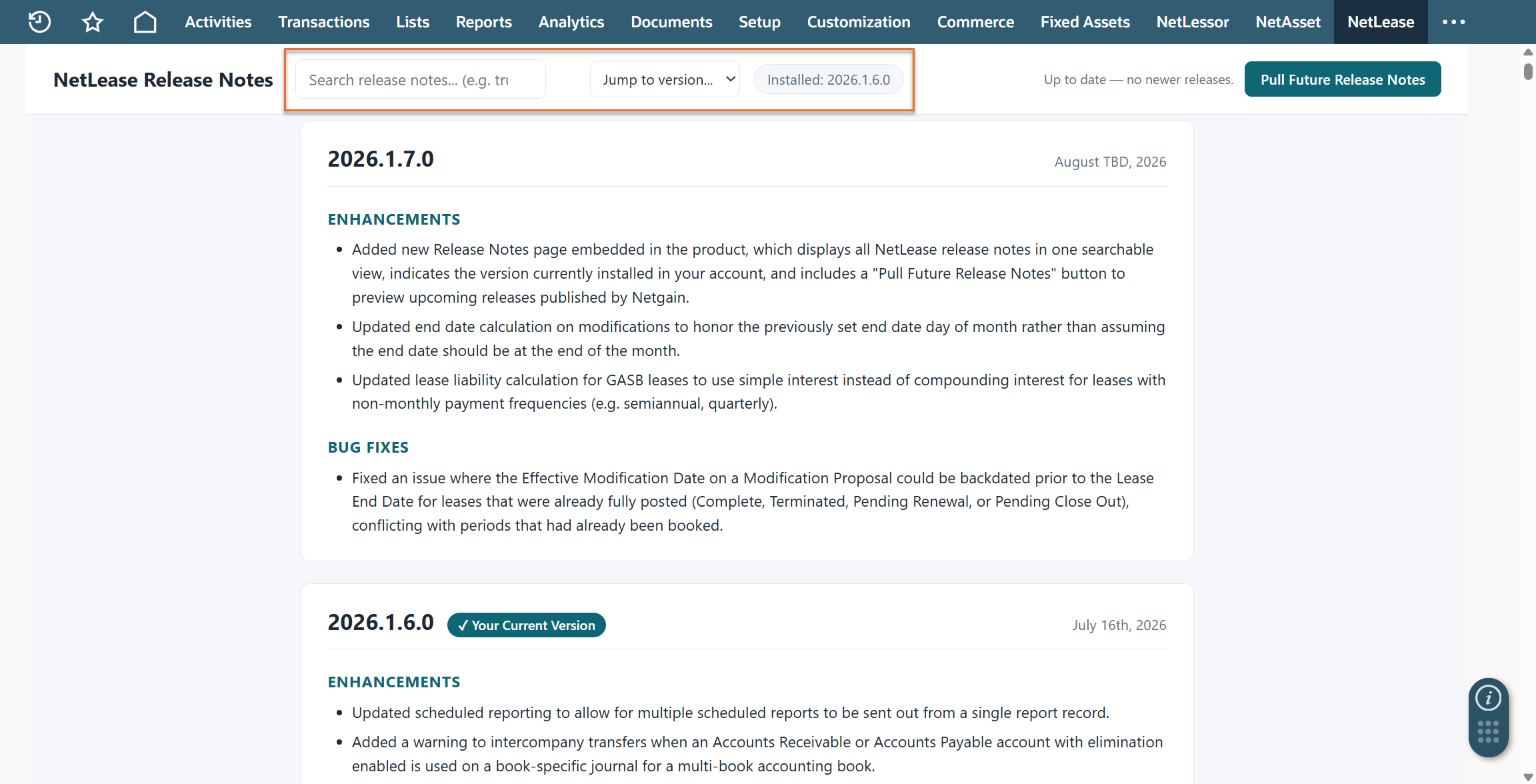Click the note starting 'Updated scheduled reporting'
The height and width of the screenshot is (784, 1536).
(x=731, y=713)
